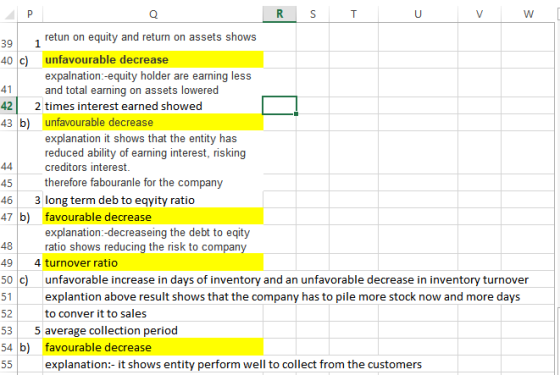Click cell 'explantion above result shows that the company'
560x375 pixels.
[153, 296]
